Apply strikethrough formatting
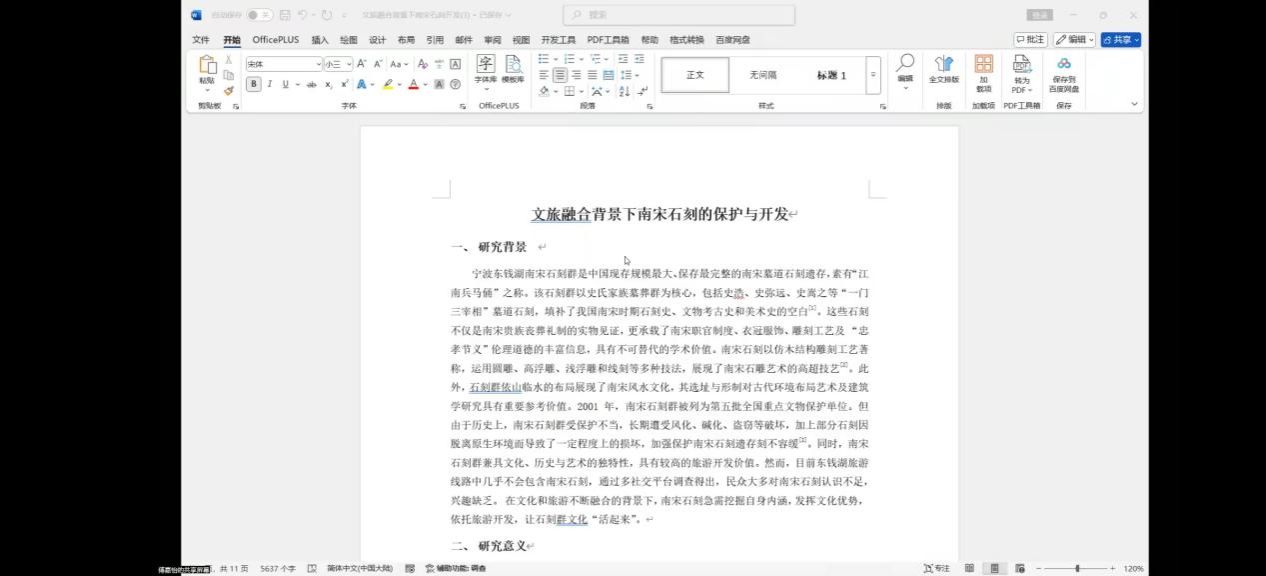The image size is (1266, 576). coord(312,85)
